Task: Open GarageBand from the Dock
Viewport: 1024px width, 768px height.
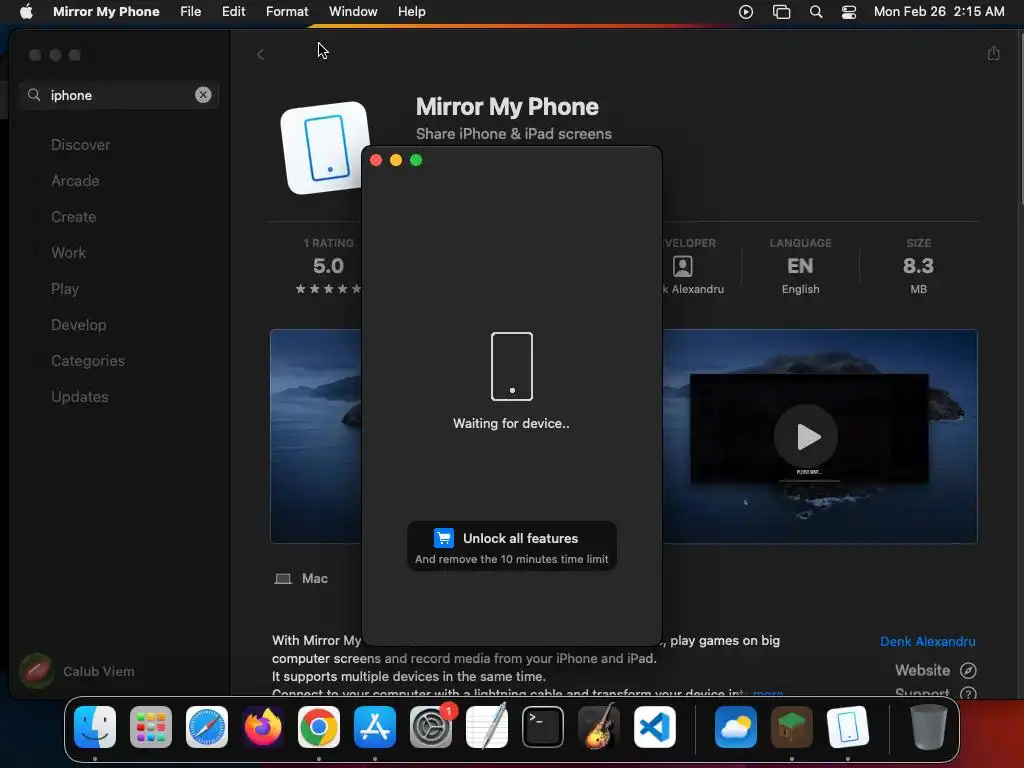Action: click(x=599, y=727)
